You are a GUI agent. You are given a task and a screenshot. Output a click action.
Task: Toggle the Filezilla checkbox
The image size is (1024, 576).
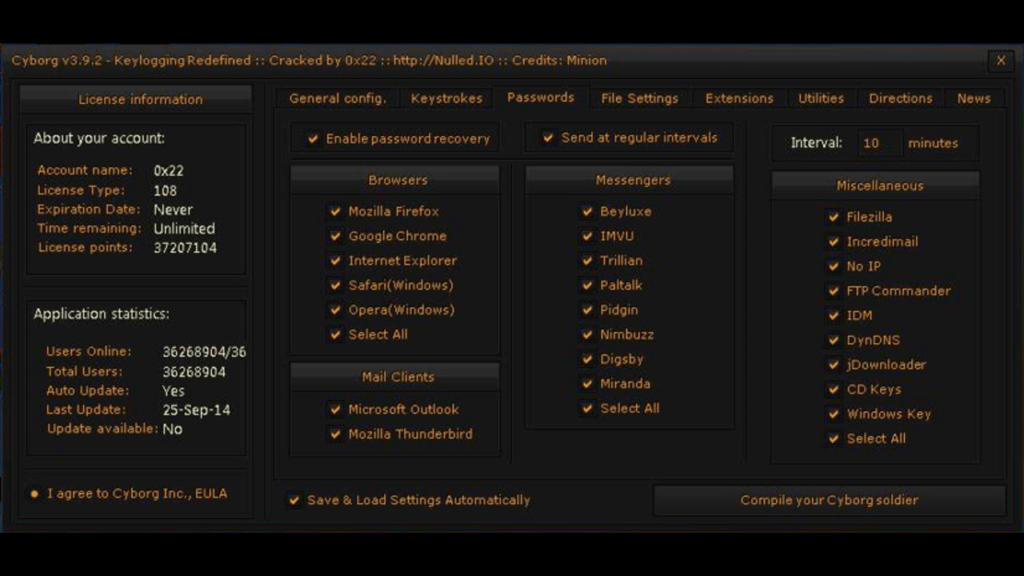point(834,217)
